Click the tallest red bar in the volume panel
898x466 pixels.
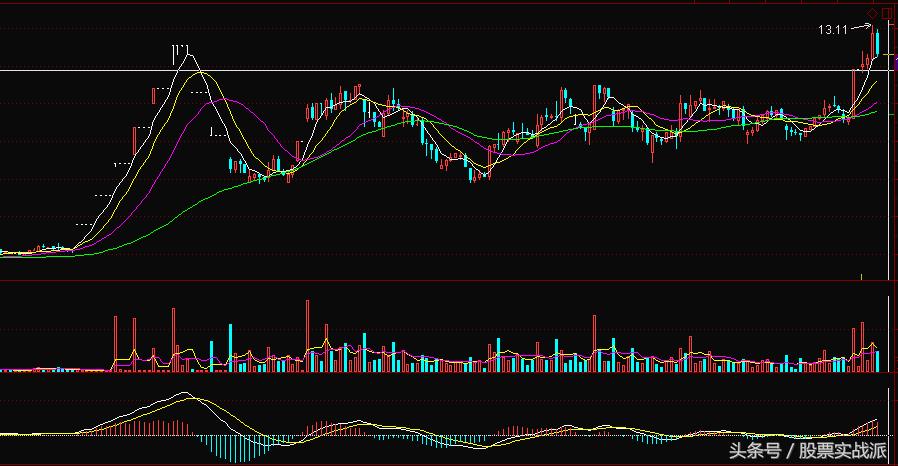308,336
